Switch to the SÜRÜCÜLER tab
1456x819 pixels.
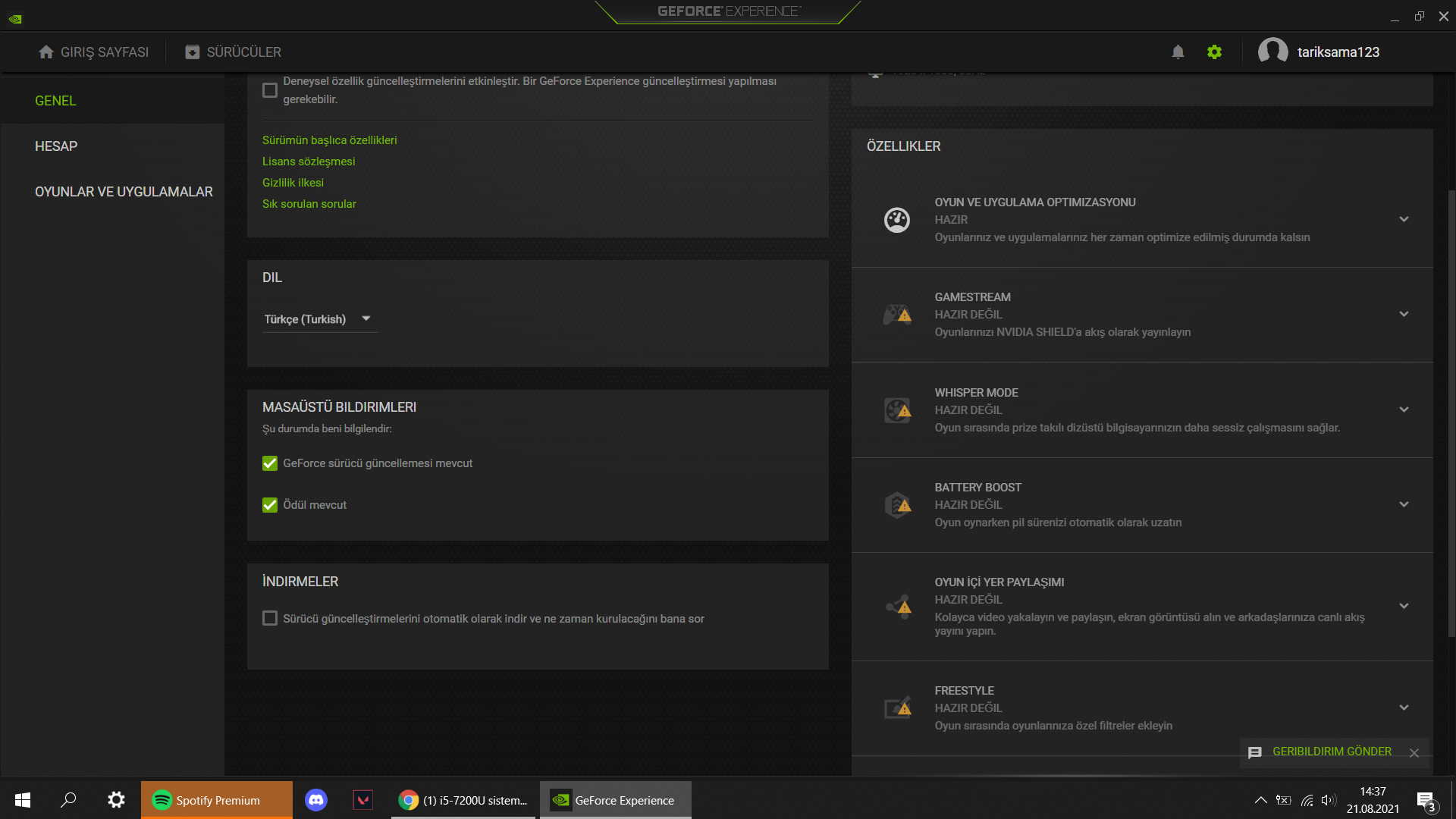point(234,52)
